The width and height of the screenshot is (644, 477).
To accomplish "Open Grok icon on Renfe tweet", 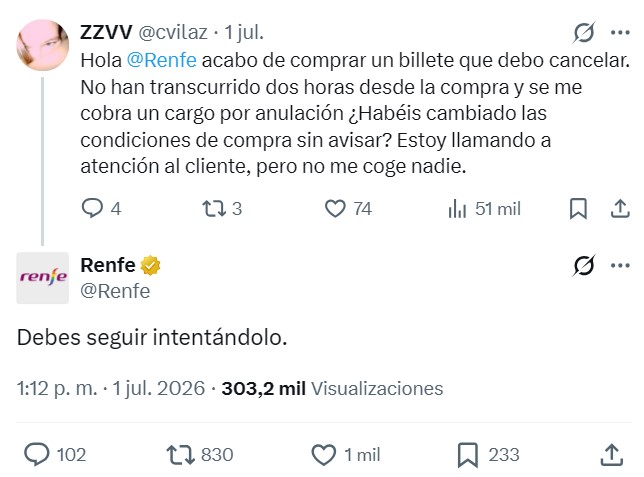I will (x=584, y=265).
